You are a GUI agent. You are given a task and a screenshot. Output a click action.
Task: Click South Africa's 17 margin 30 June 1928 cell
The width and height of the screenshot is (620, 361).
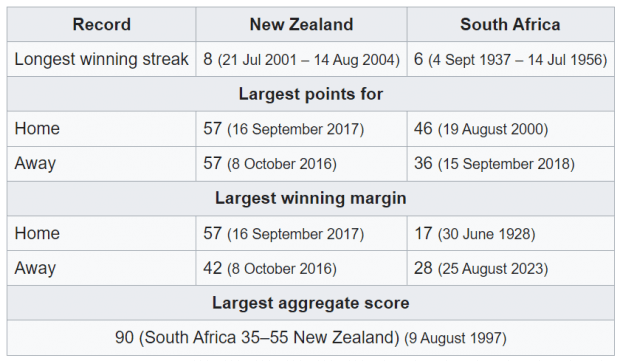510,233
